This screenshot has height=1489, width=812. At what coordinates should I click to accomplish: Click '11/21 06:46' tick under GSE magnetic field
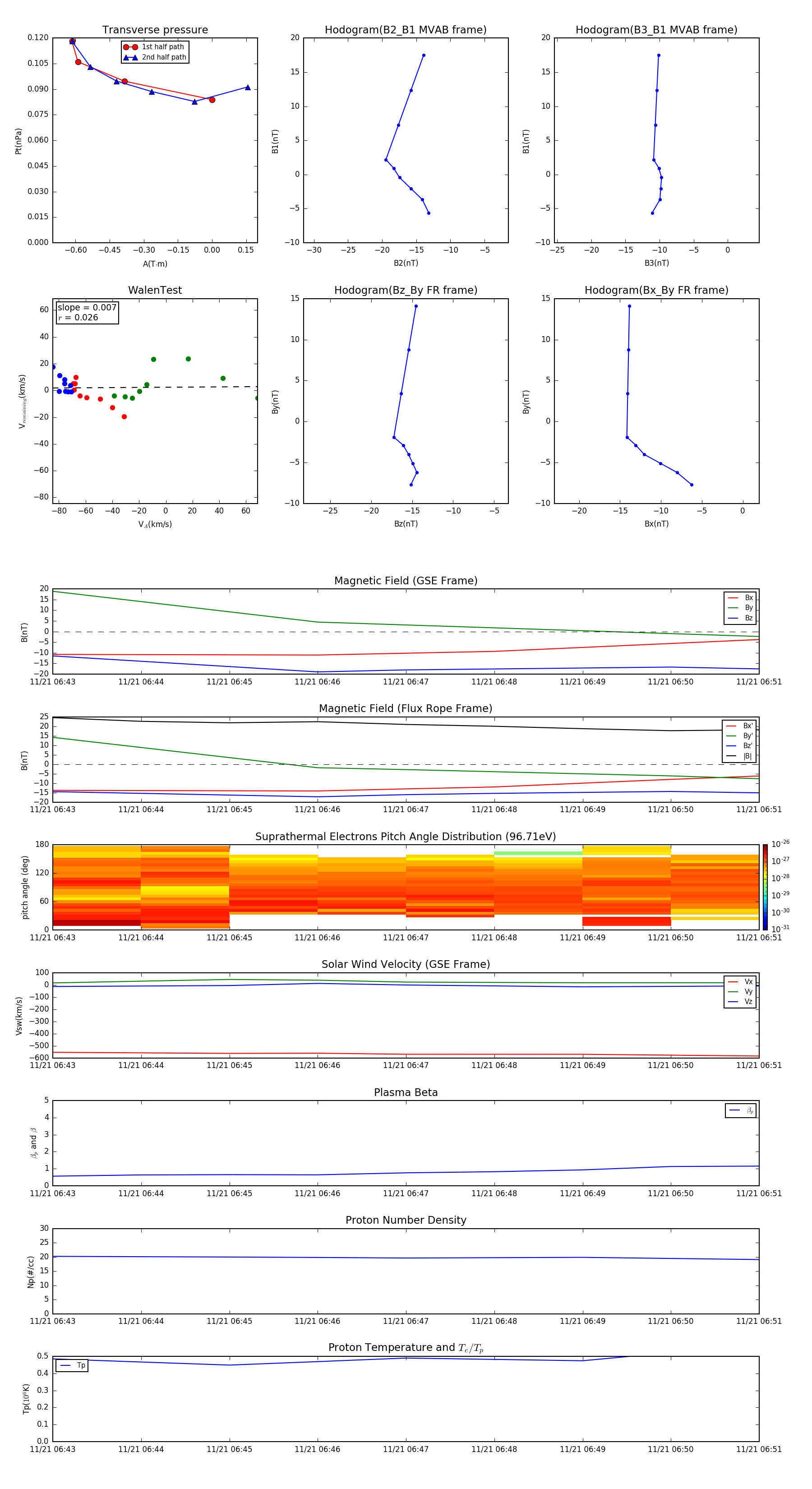coord(317,682)
